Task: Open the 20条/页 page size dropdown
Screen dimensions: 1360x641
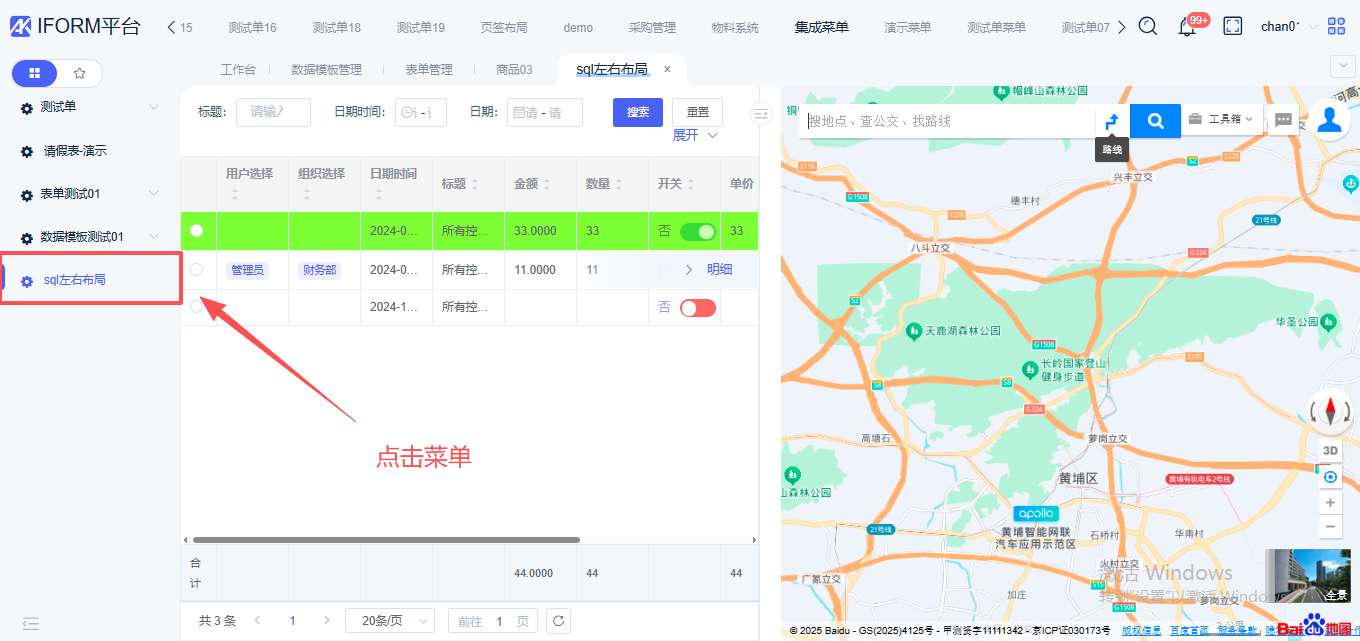Action: pos(389,621)
